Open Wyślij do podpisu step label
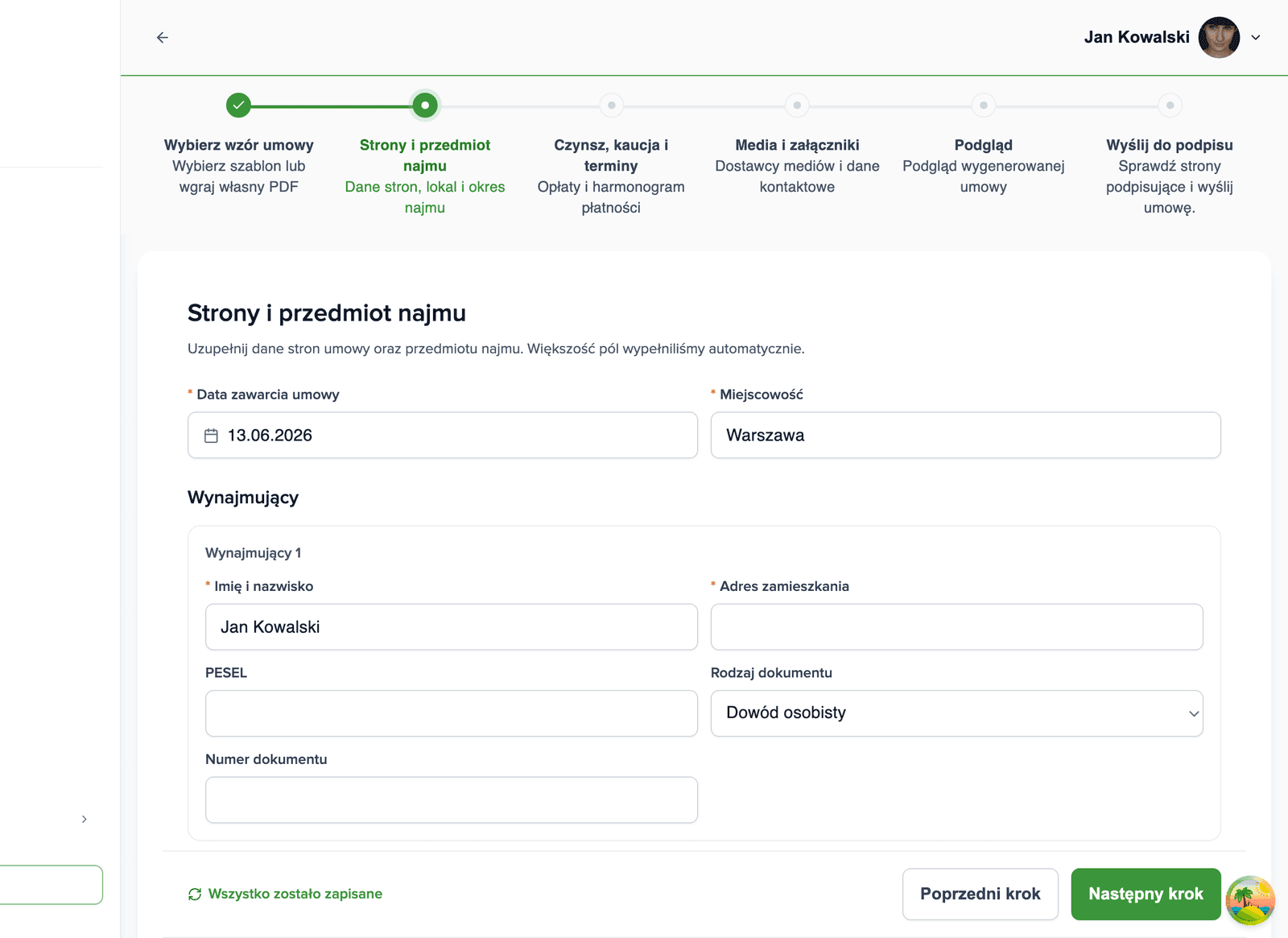1288x938 pixels. tap(1170, 145)
